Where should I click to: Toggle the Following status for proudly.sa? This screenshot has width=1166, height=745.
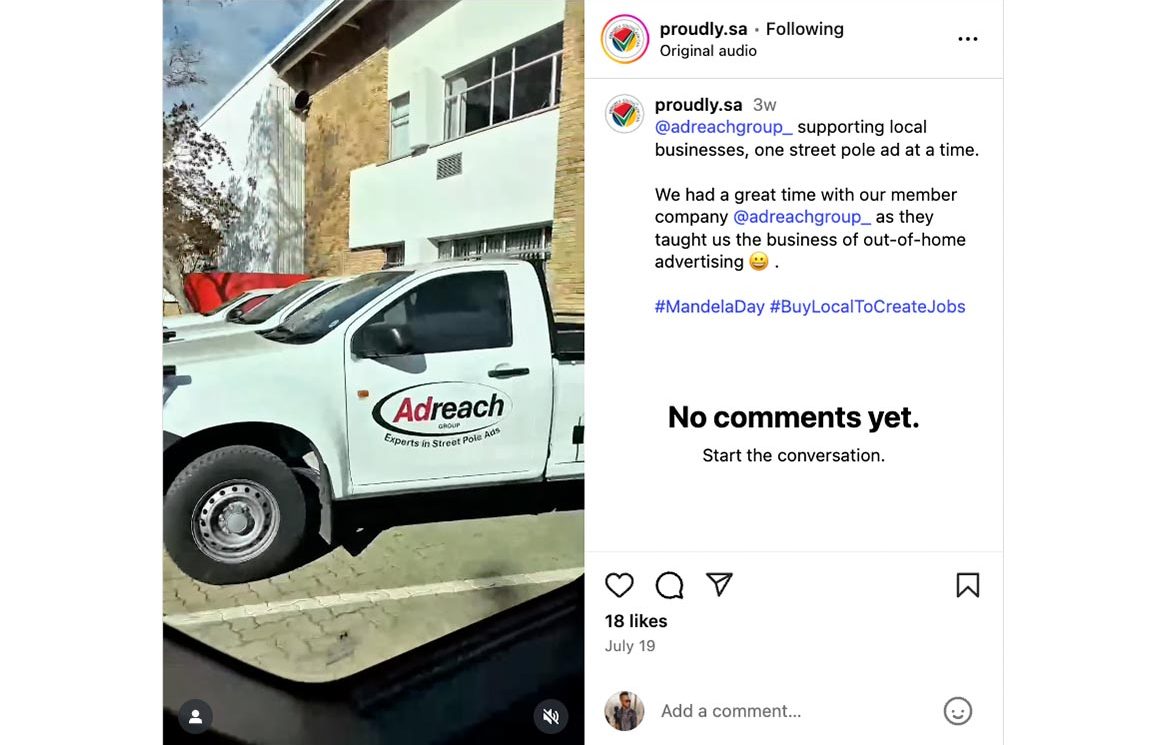coord(805,29)
